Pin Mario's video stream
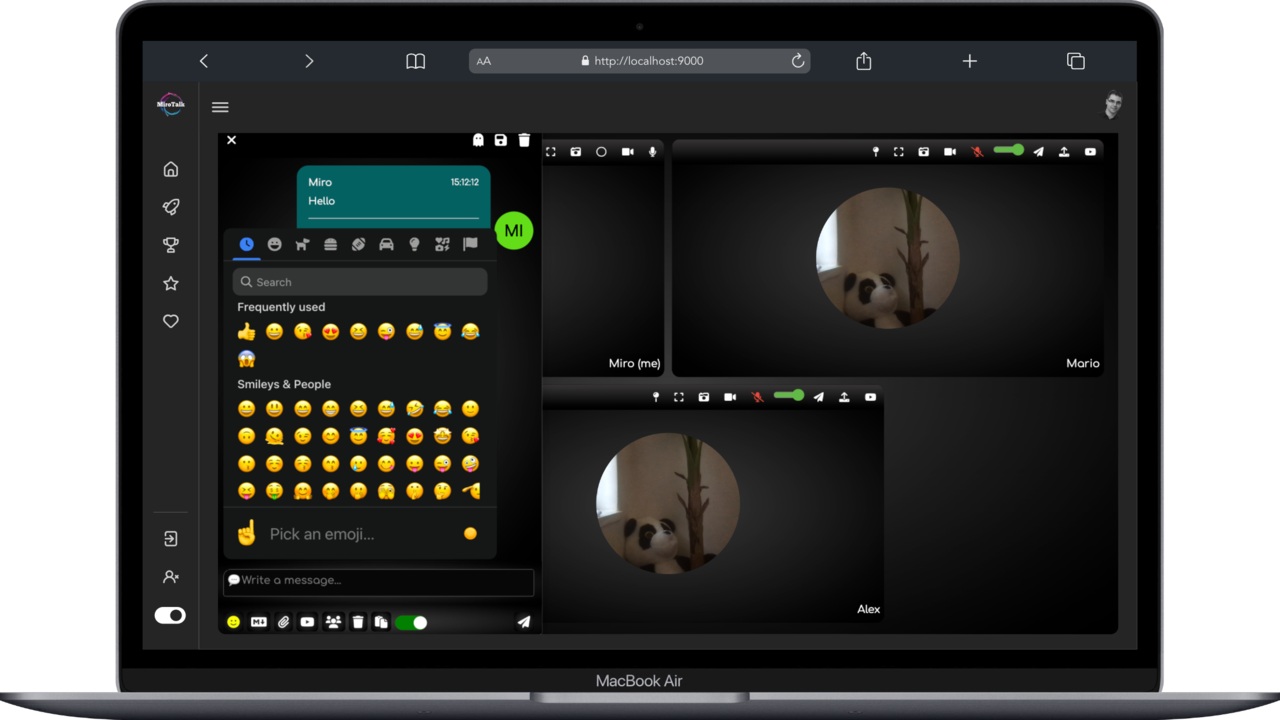Screen dimensions: 1280x720 pos(876,151)
